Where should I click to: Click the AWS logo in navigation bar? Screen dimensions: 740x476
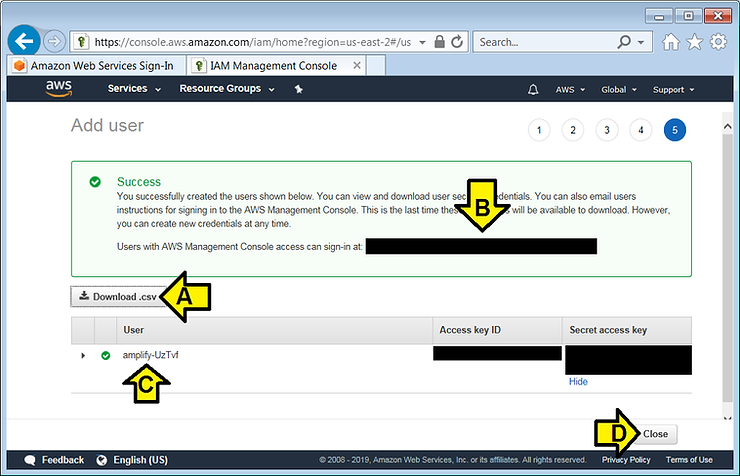[59, 89]
